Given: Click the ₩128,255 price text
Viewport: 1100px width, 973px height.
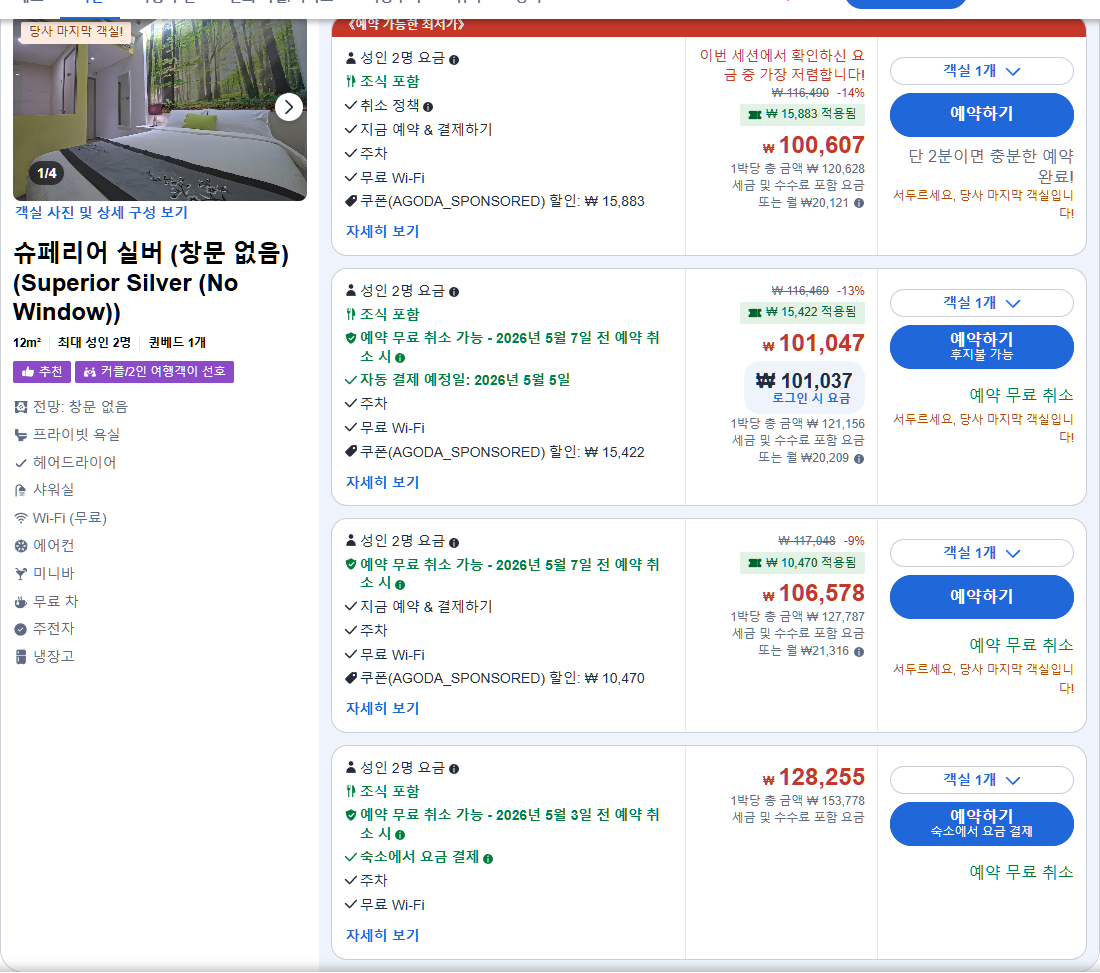Looking at the screenshot, I should tap(814, 777).
